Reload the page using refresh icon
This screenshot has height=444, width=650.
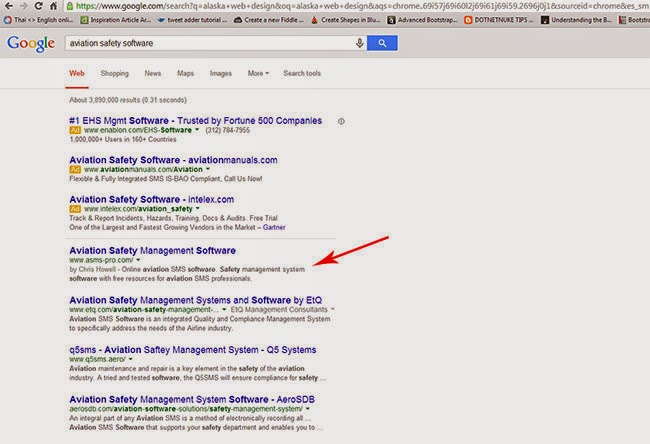[x=39, y=6]
